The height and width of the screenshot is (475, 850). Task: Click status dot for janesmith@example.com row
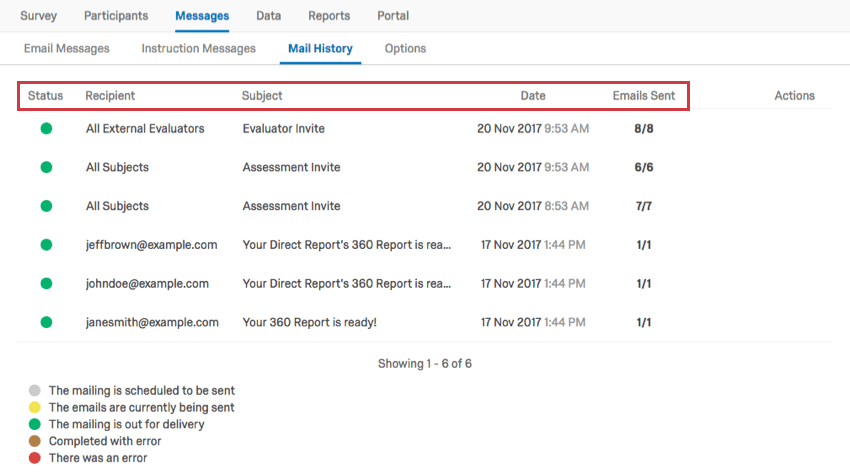pos(46,322)
